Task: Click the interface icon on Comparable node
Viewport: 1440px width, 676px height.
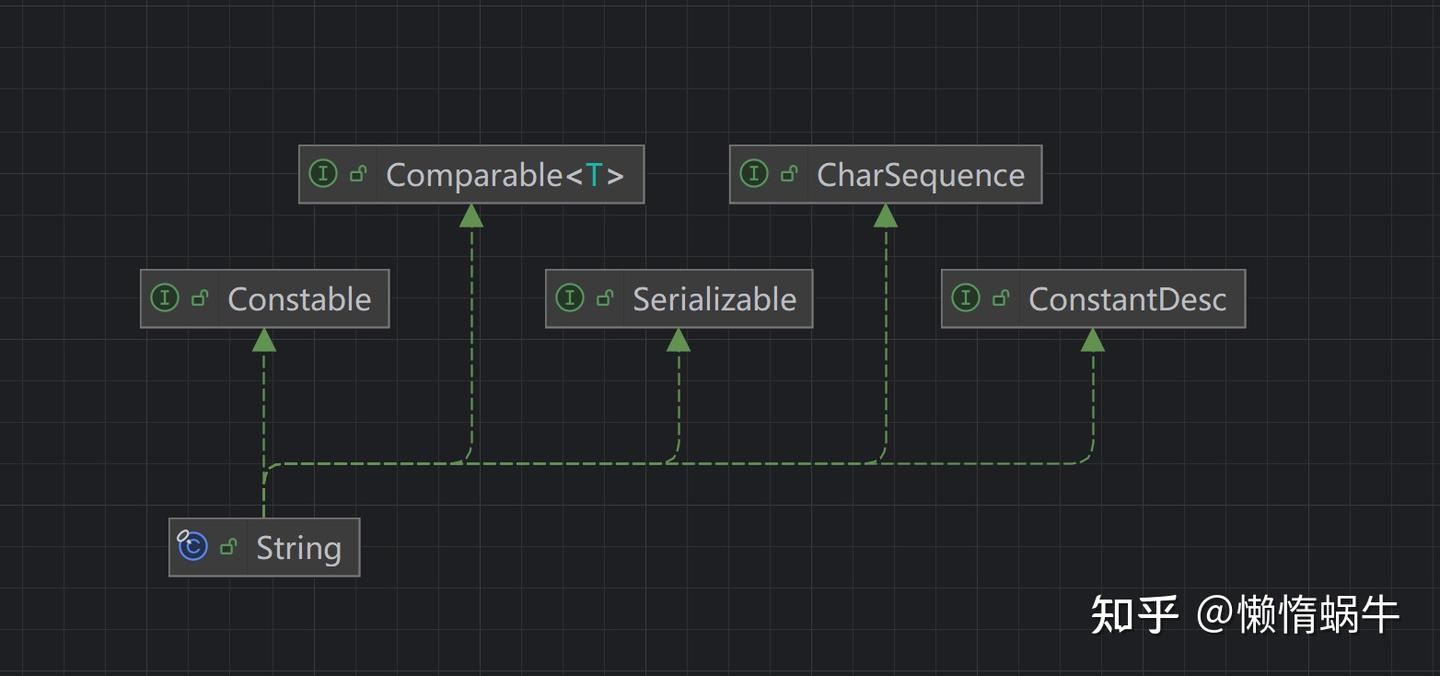Action: 323,174
